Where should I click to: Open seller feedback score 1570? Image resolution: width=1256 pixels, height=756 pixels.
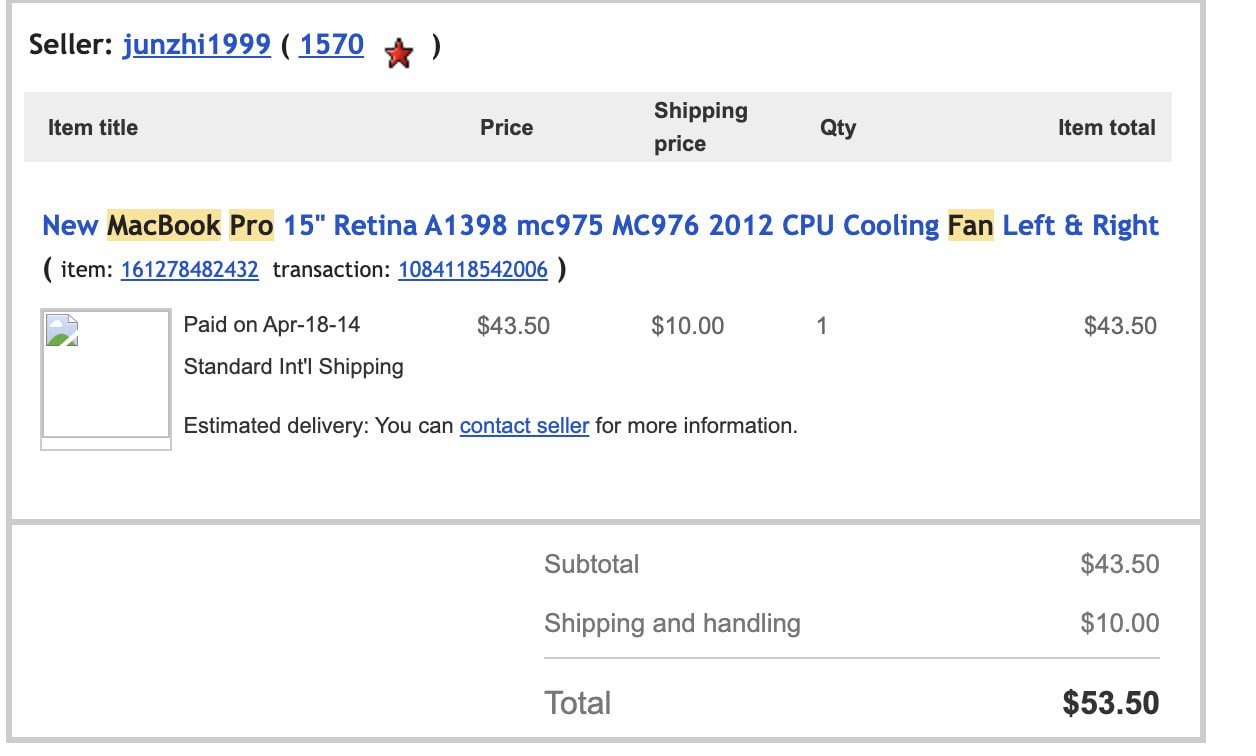(331, 45)
